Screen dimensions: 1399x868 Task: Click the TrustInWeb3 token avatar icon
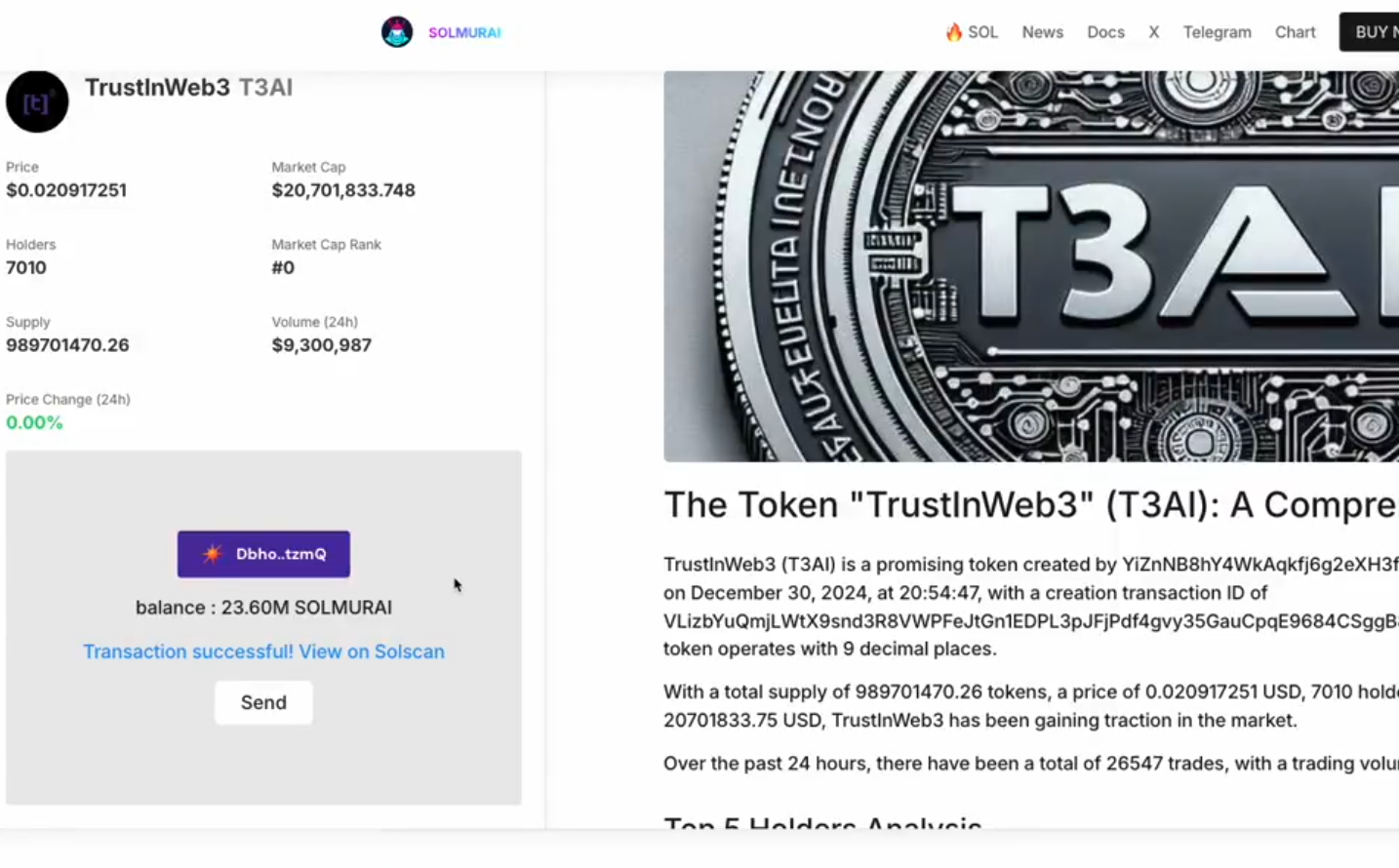pyautogui.click(x=37, y=101)
